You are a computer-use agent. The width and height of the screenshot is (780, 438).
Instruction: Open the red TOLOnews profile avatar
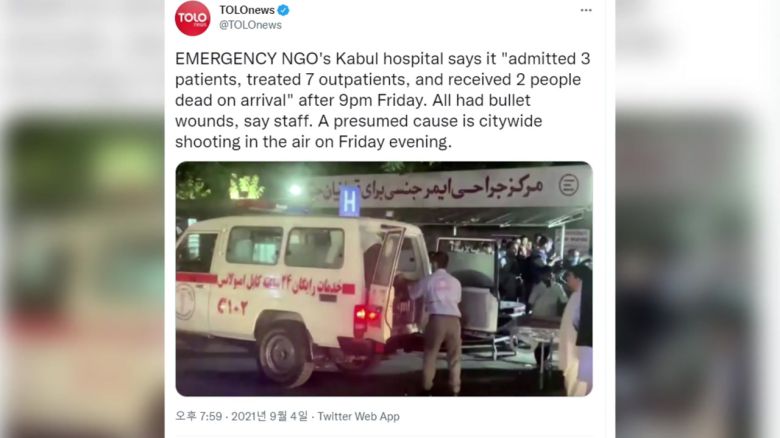[193, 18]
